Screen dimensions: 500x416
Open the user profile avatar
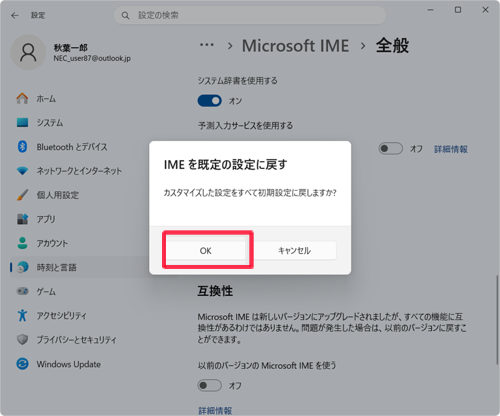point(28,52)
